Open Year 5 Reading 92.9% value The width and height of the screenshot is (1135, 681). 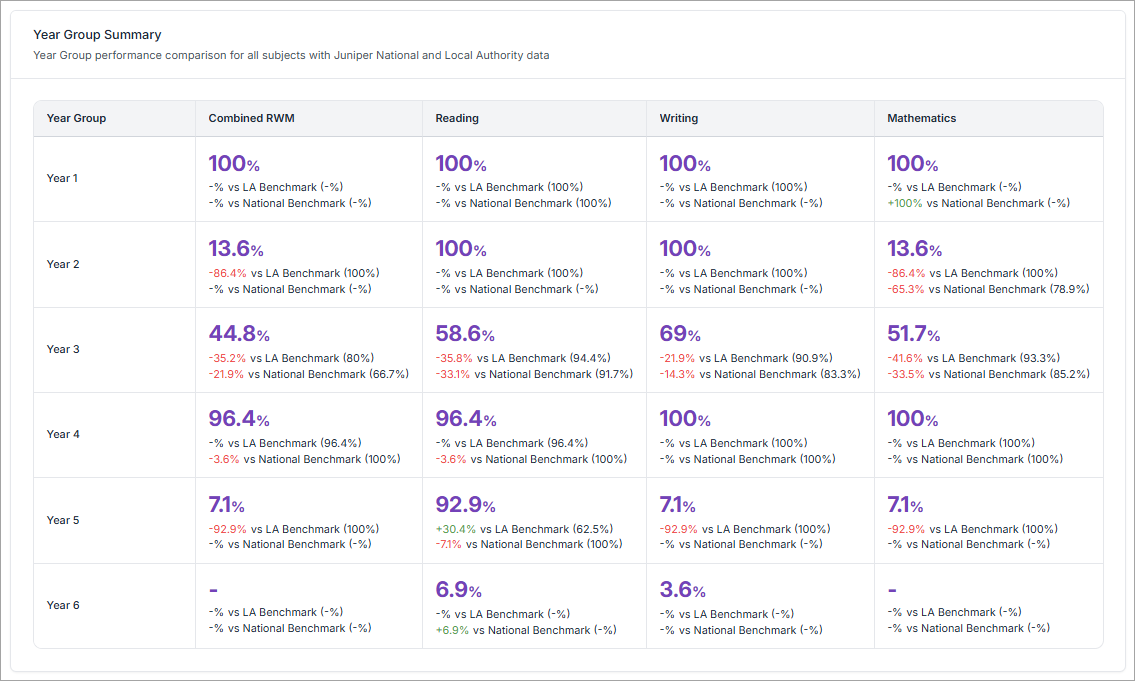tap(465, 505)
